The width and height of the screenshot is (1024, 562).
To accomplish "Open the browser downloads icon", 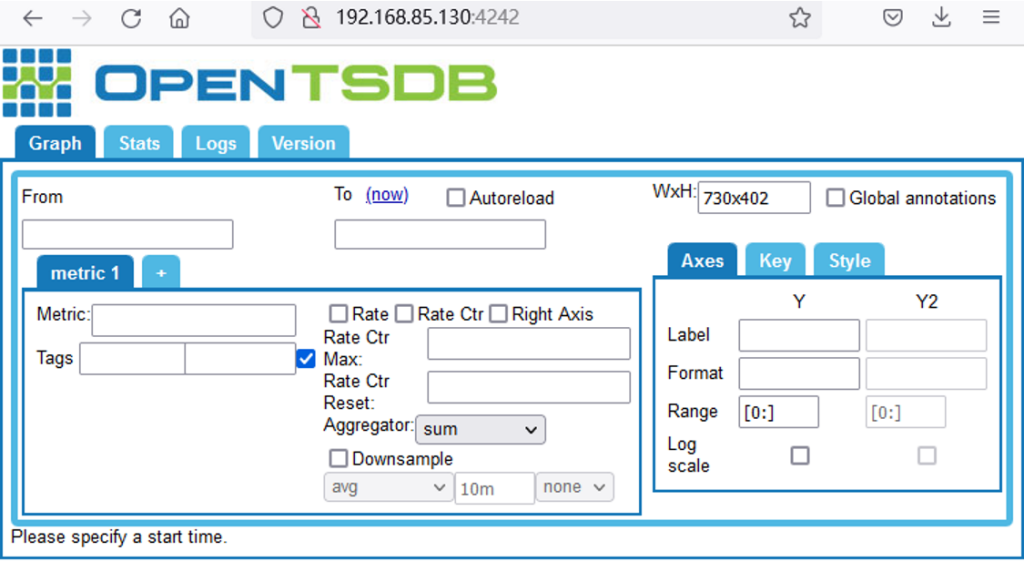I will (x=941, y=18).
